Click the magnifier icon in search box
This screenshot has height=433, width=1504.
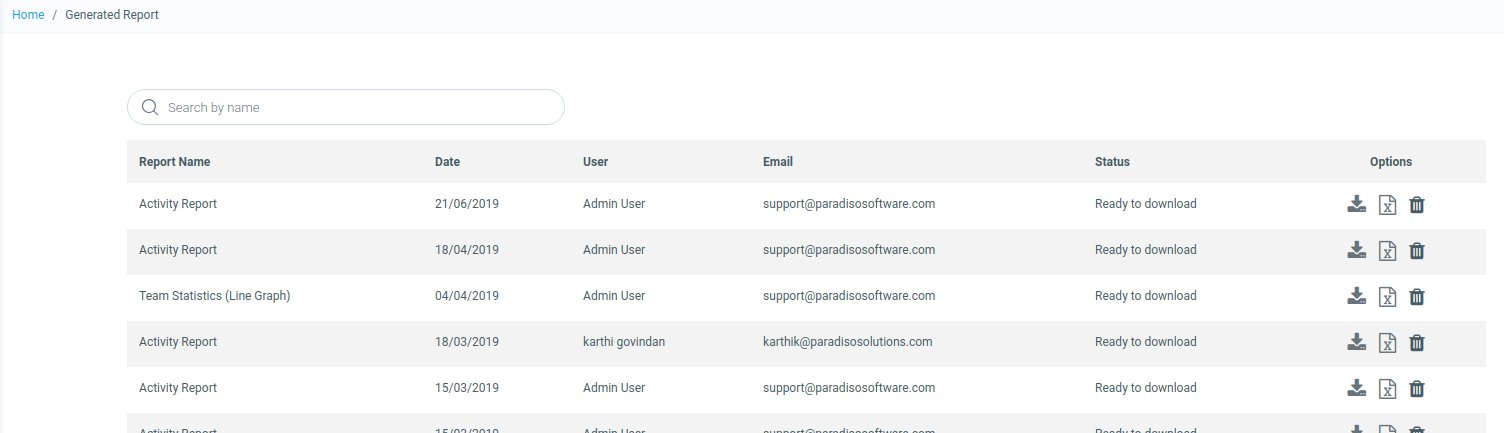pyautogui.click(x=151, y=108)
